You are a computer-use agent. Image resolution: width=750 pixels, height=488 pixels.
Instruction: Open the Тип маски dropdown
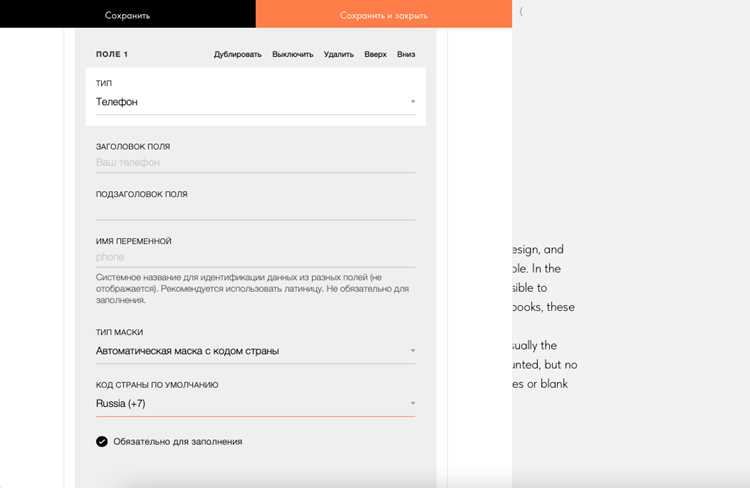pyautogui.click(x=255, y=351)
